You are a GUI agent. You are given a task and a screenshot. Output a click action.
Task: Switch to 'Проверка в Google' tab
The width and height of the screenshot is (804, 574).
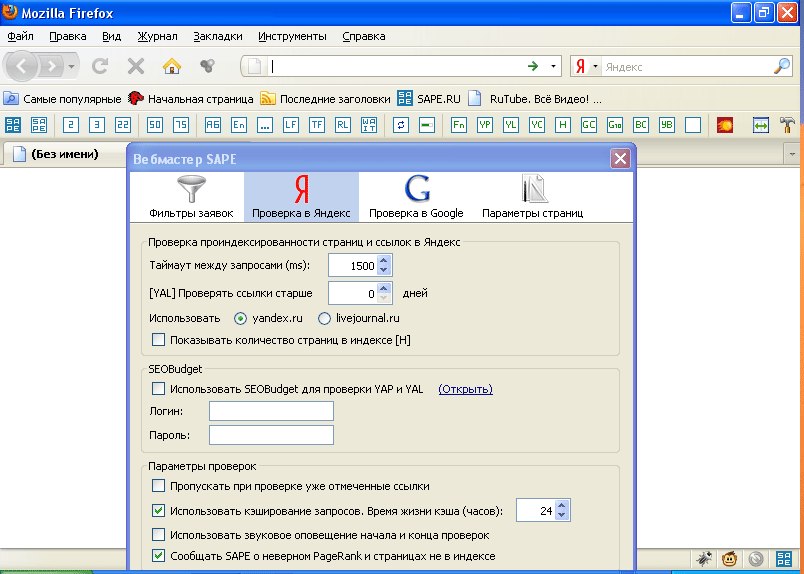[416, 197]
